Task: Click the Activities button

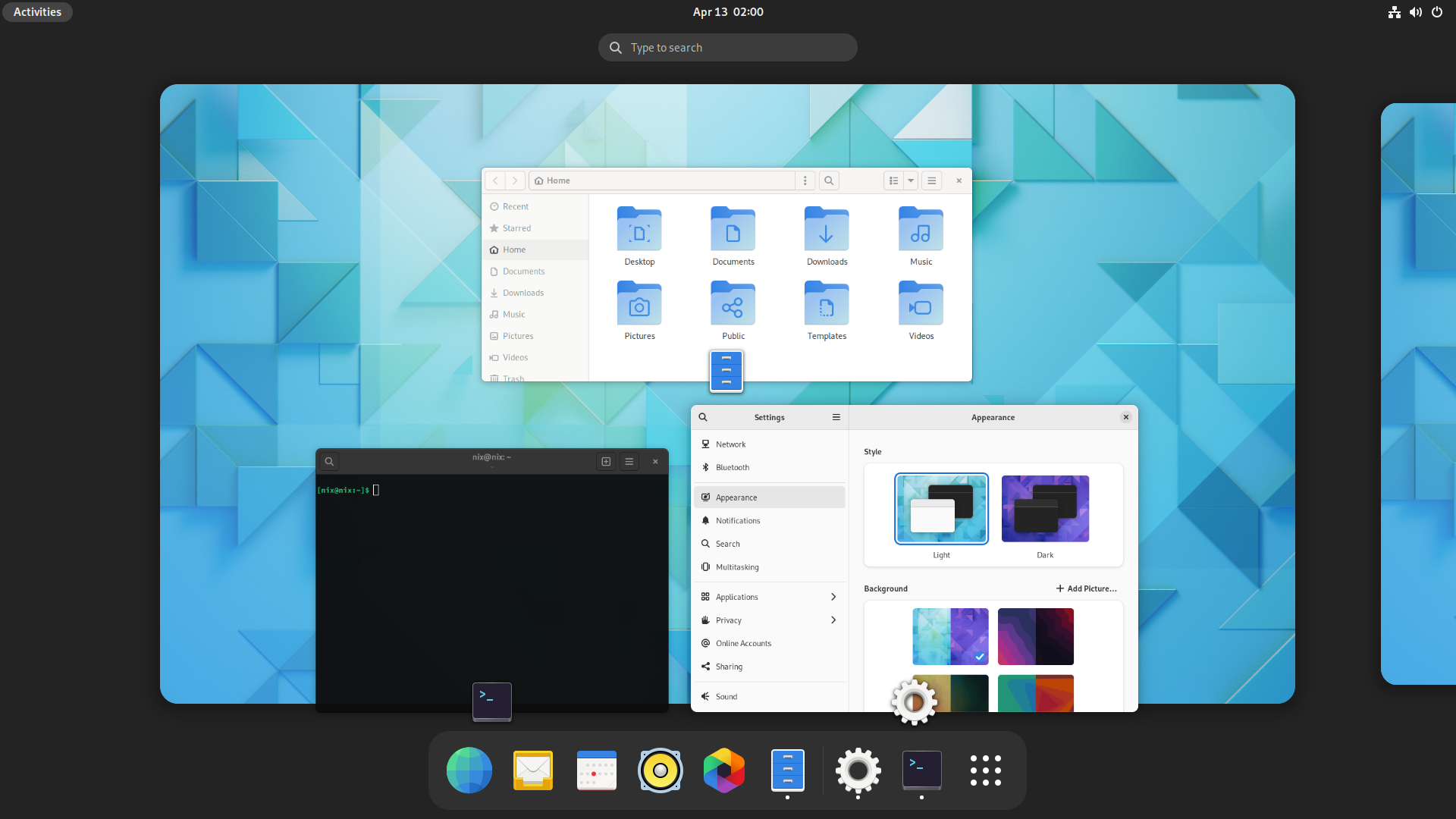Action: click(x=37, y=12)
